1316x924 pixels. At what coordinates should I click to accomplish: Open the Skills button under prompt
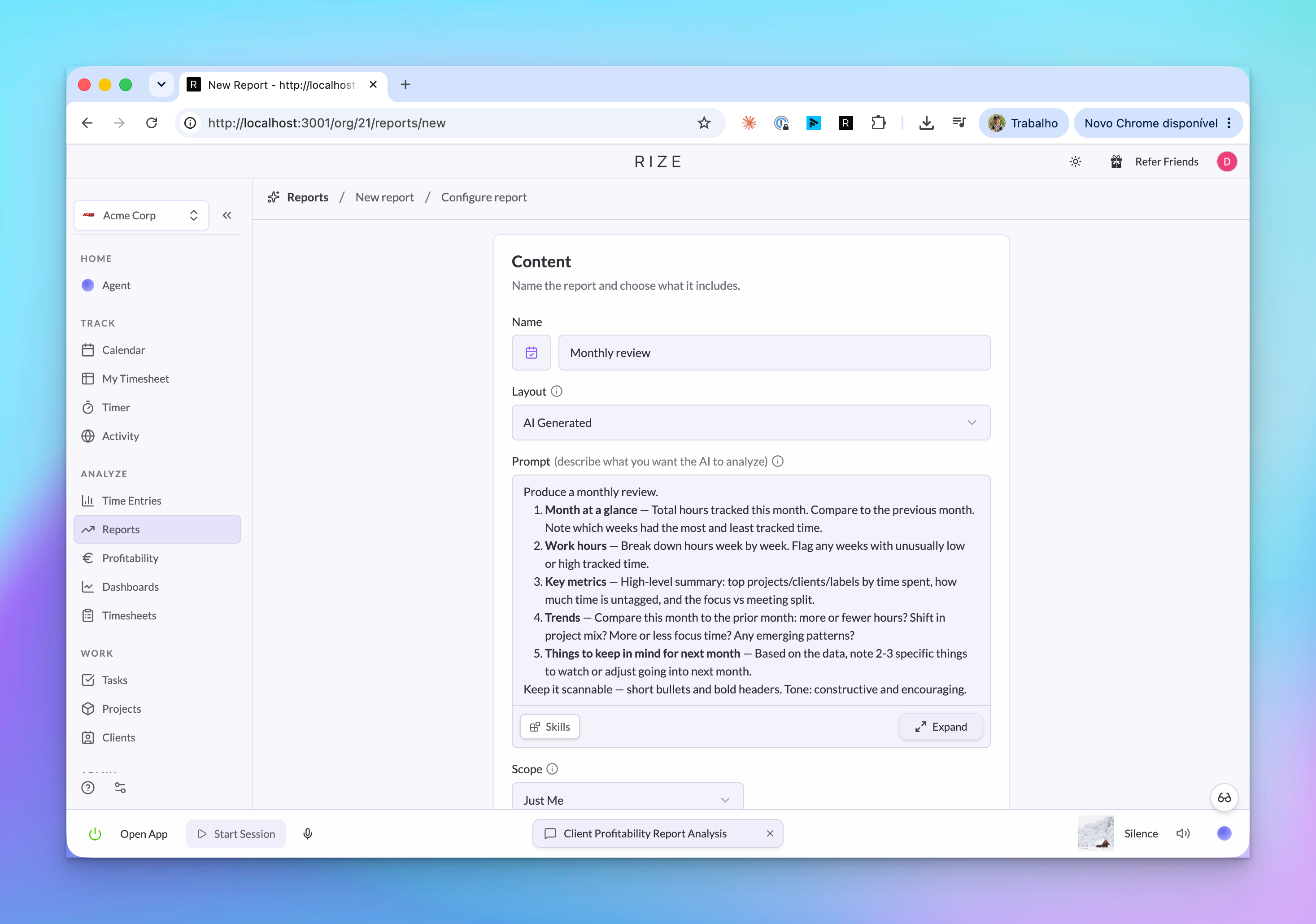coord(549,726)
